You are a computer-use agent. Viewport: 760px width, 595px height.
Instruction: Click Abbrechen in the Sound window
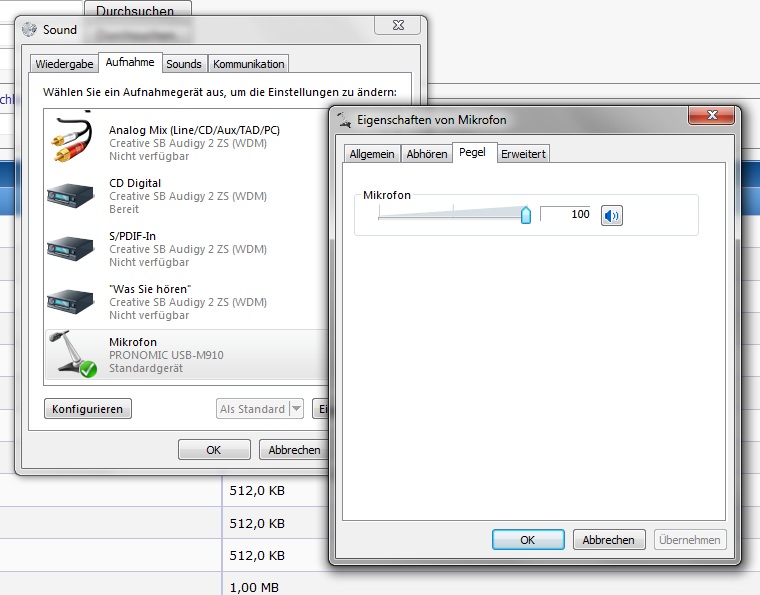[294, 450]
